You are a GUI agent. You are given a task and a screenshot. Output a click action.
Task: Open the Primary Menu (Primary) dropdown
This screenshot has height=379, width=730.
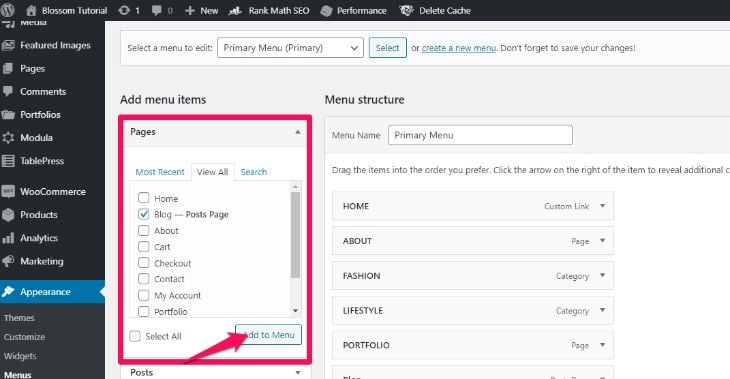290,48
